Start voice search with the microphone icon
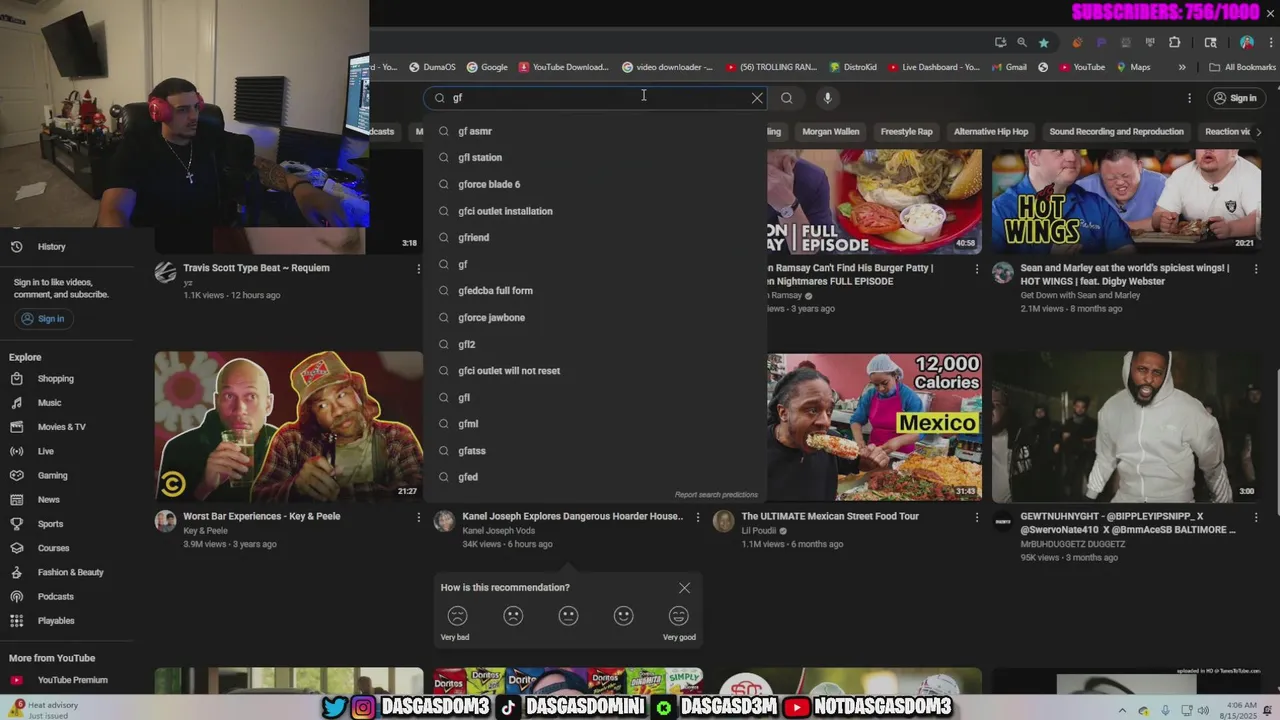 (x=827, y=98)
